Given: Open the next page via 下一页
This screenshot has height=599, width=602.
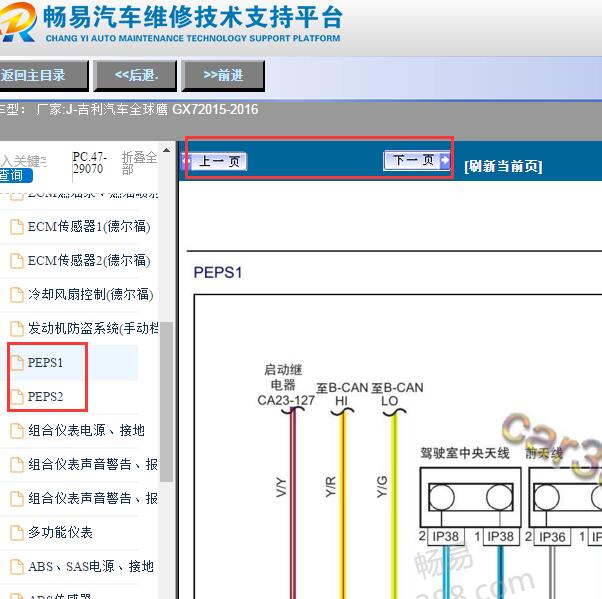Looking at the screenshot, I should pyautogui.click(x=416, y=160).
